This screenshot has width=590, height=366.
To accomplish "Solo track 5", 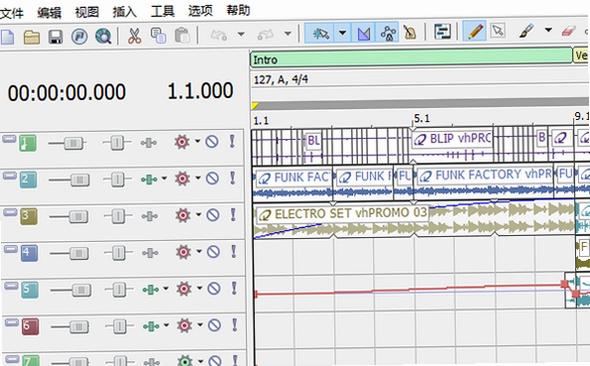I will tap(234, 288).
